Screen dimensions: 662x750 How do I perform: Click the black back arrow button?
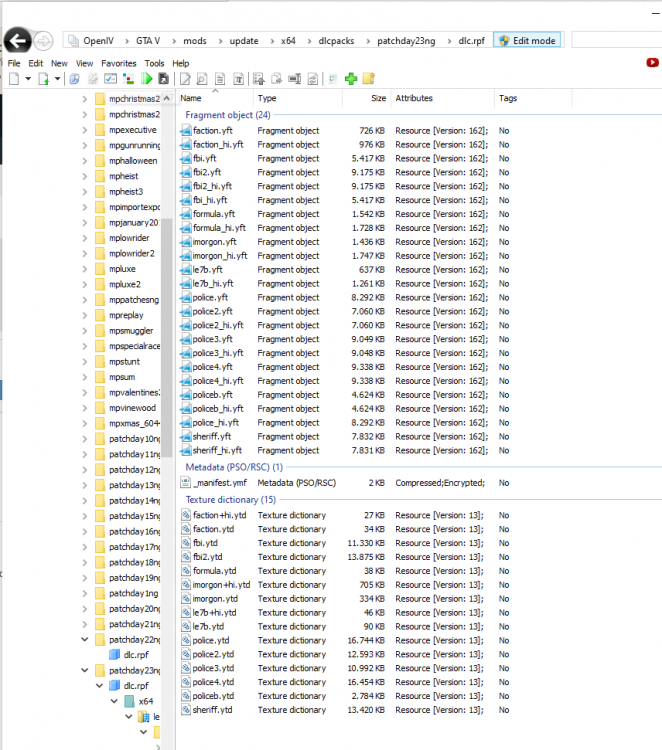pyautogui.click(x=18, y=41)
